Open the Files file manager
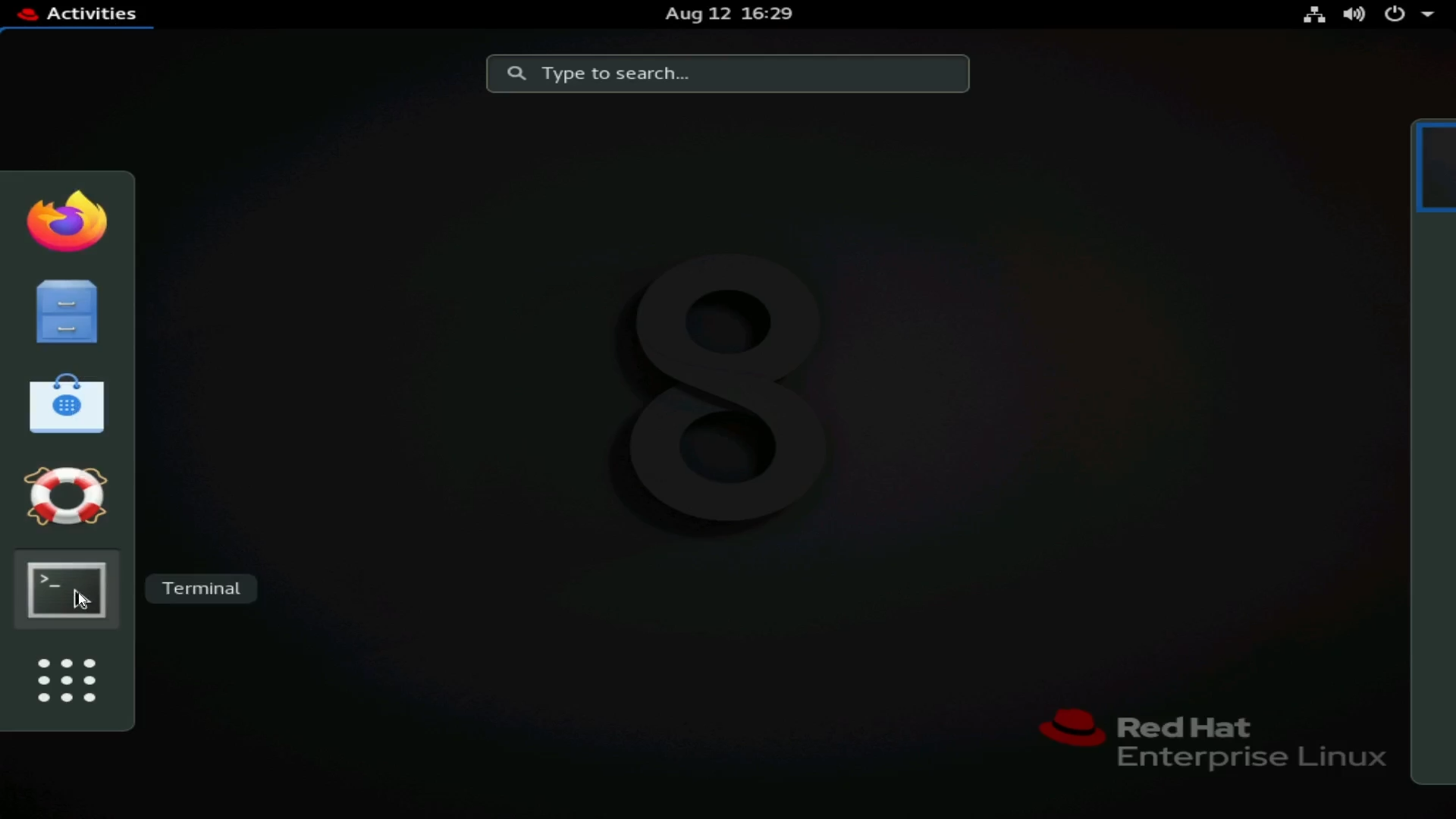This screenshot has width=1456, height=819. (65, 311)
